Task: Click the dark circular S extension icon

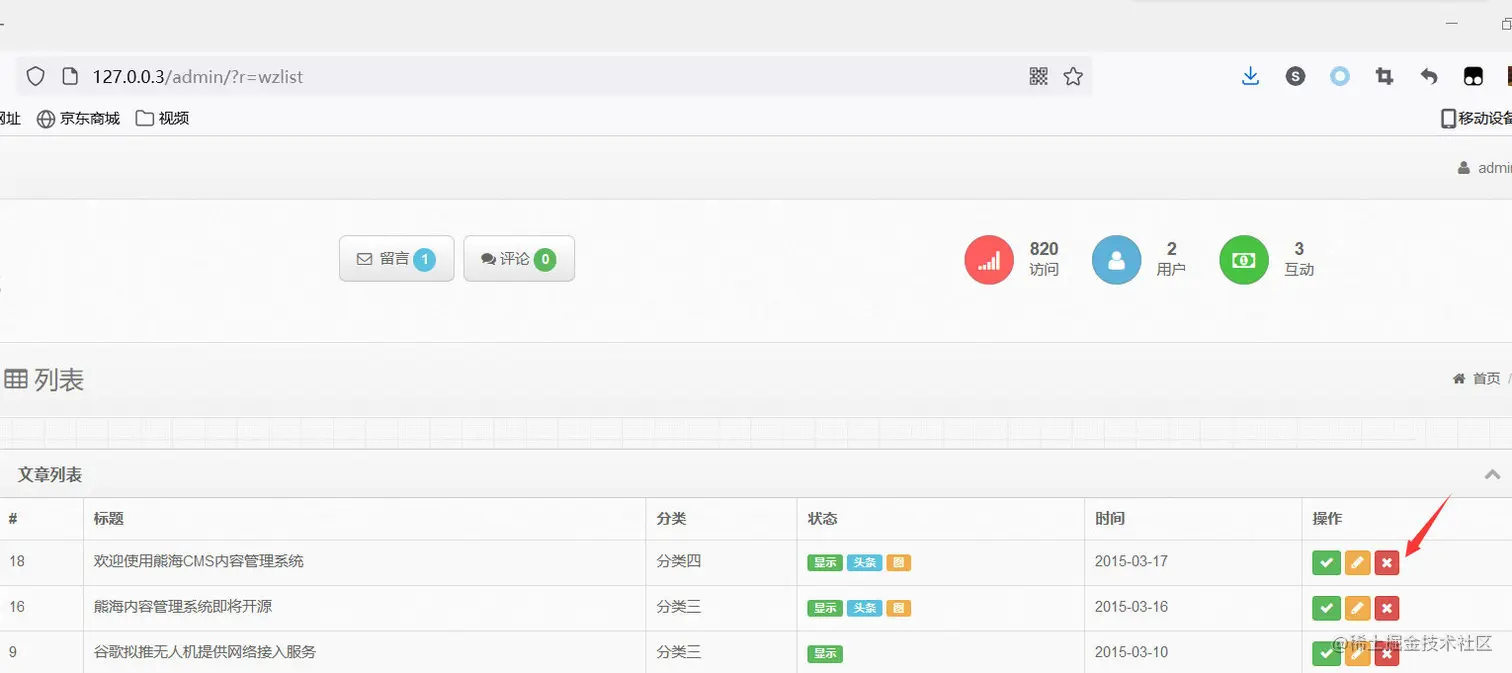Action: (1295, 76)
